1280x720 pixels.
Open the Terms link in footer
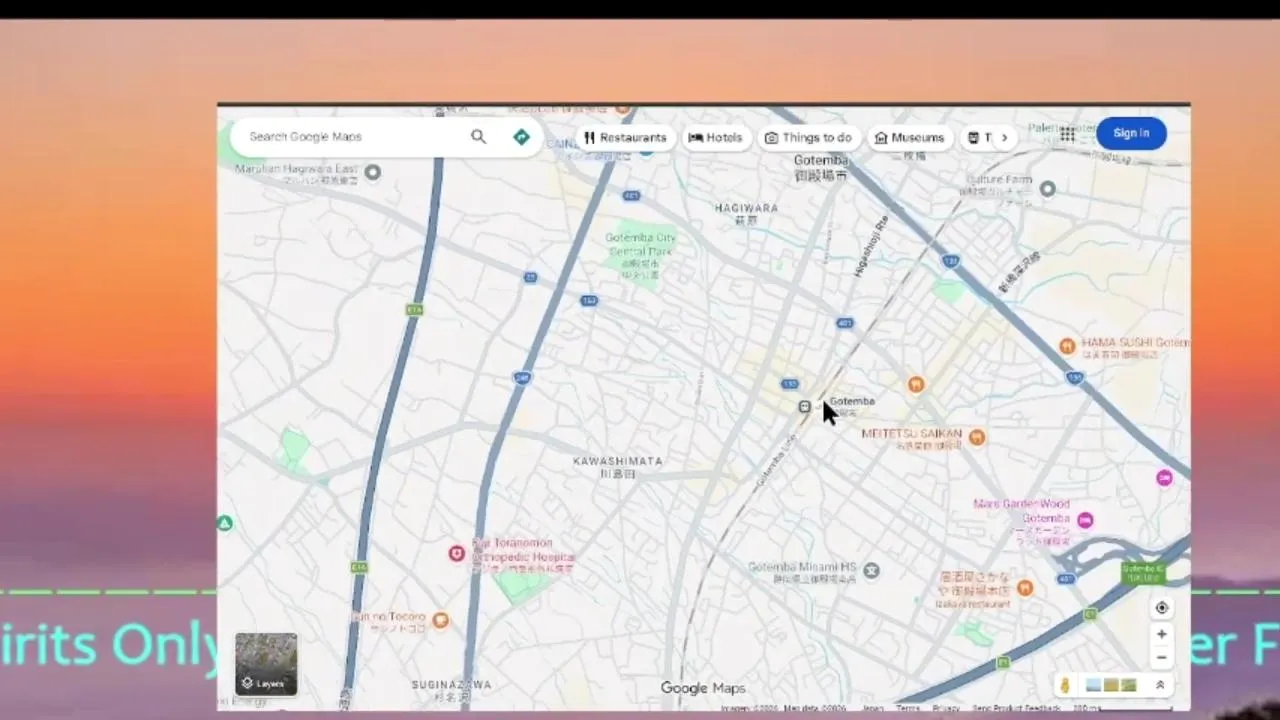pyautogui.click(x=908, y=708)
